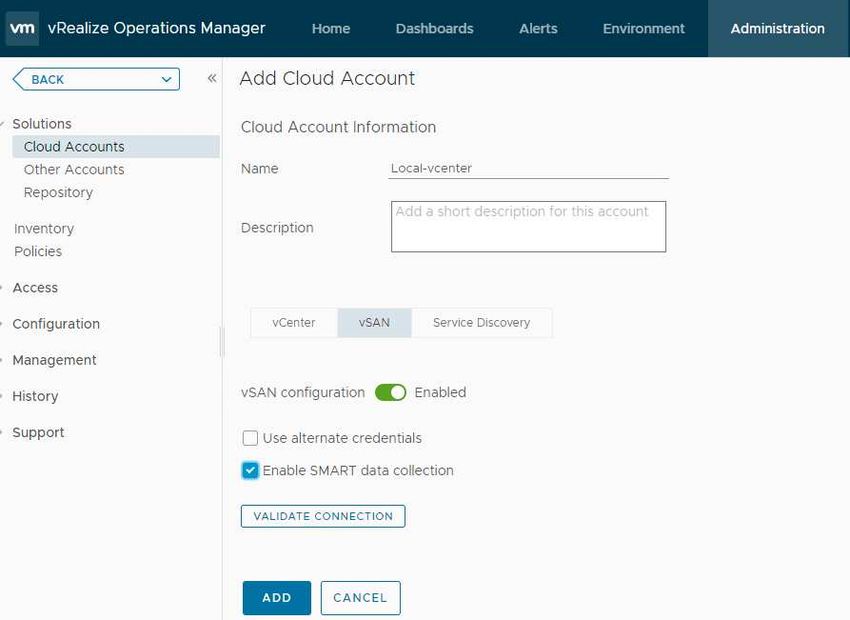
Task: Collapse the Solutions section
Action: point(3,124)
